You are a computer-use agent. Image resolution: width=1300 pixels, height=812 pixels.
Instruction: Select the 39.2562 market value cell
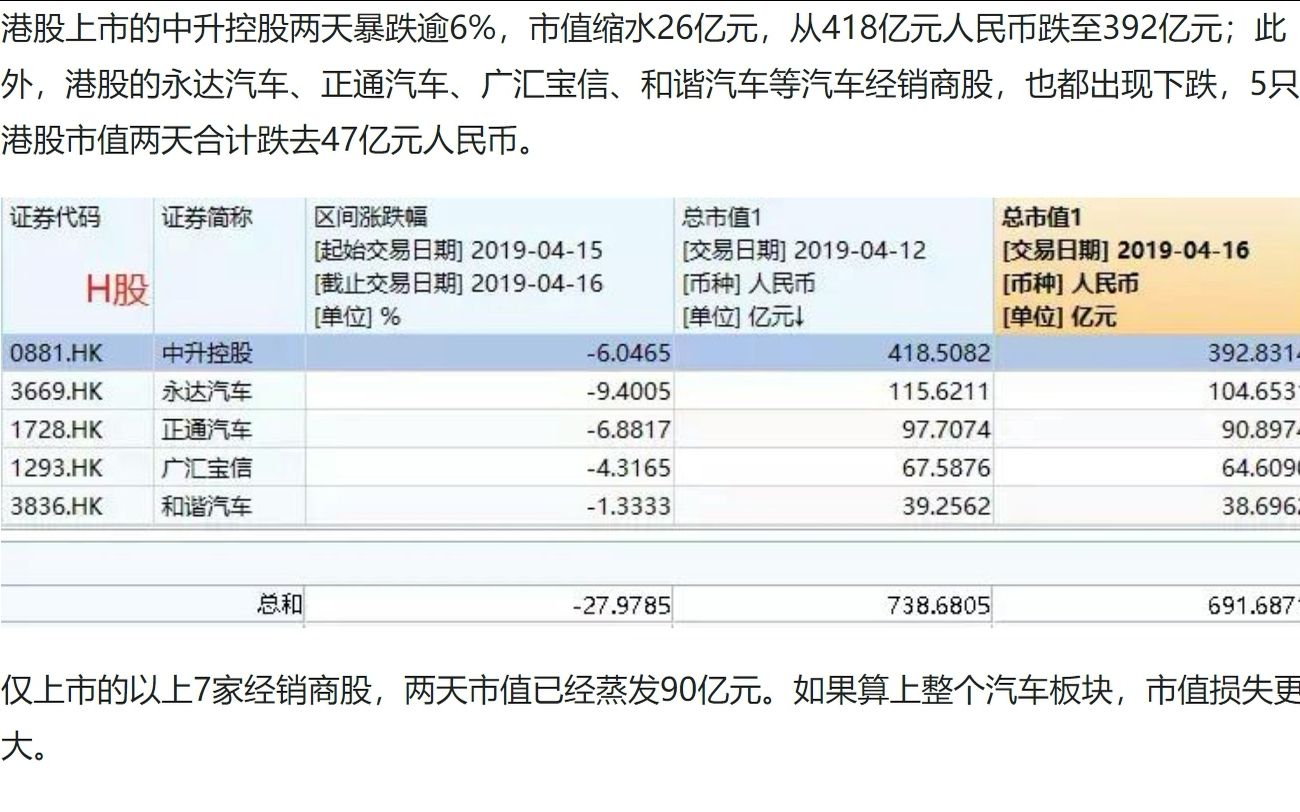(834, 505)
